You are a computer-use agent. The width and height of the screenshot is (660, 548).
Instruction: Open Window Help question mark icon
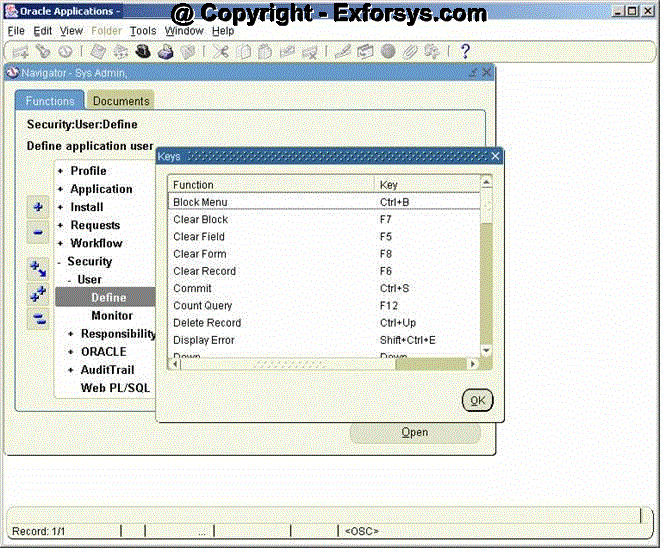pos(465,52)
